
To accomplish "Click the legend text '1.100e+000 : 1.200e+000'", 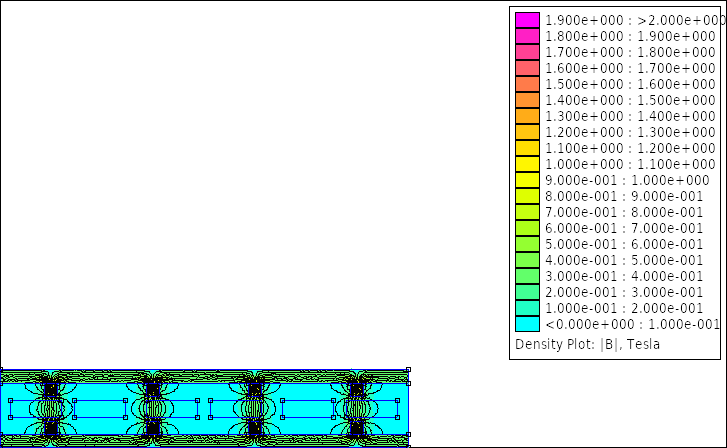I will click(x=631, y=148).
